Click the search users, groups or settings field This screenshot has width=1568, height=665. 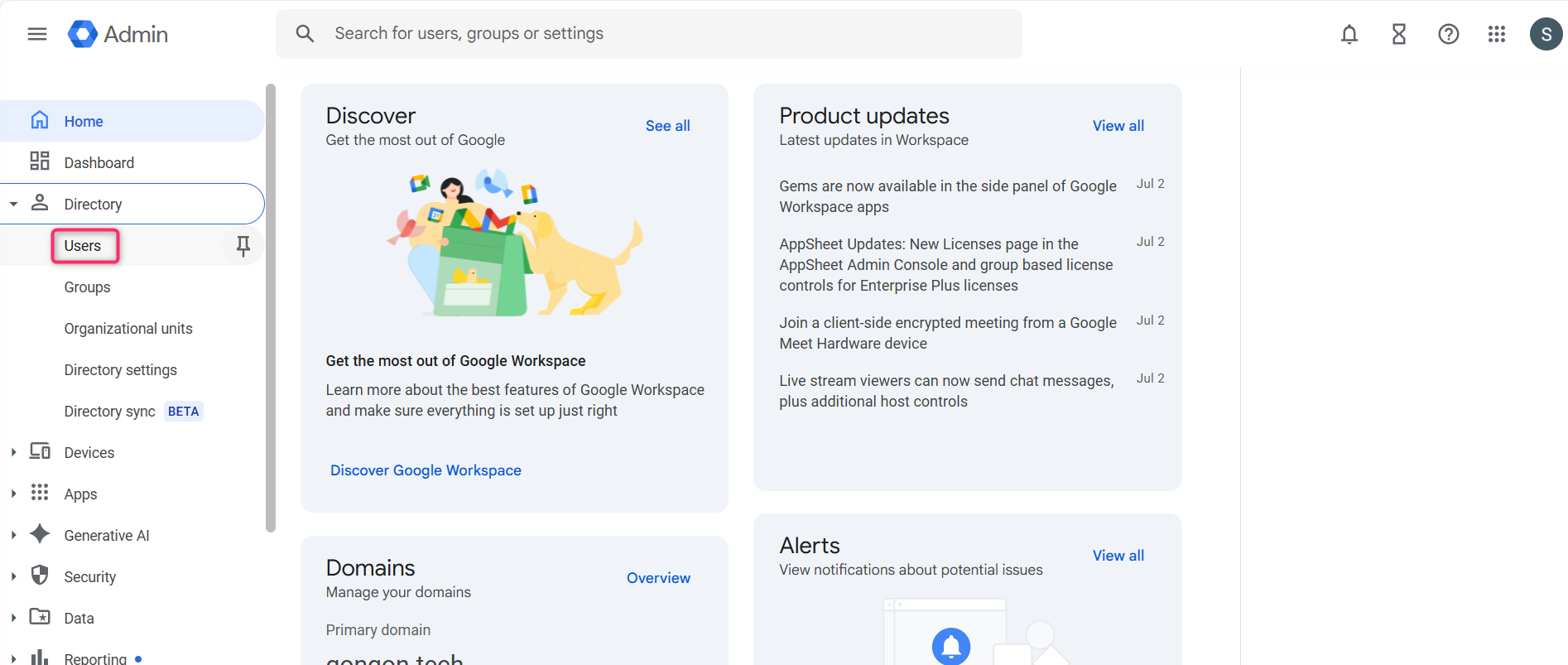[649, 34]
